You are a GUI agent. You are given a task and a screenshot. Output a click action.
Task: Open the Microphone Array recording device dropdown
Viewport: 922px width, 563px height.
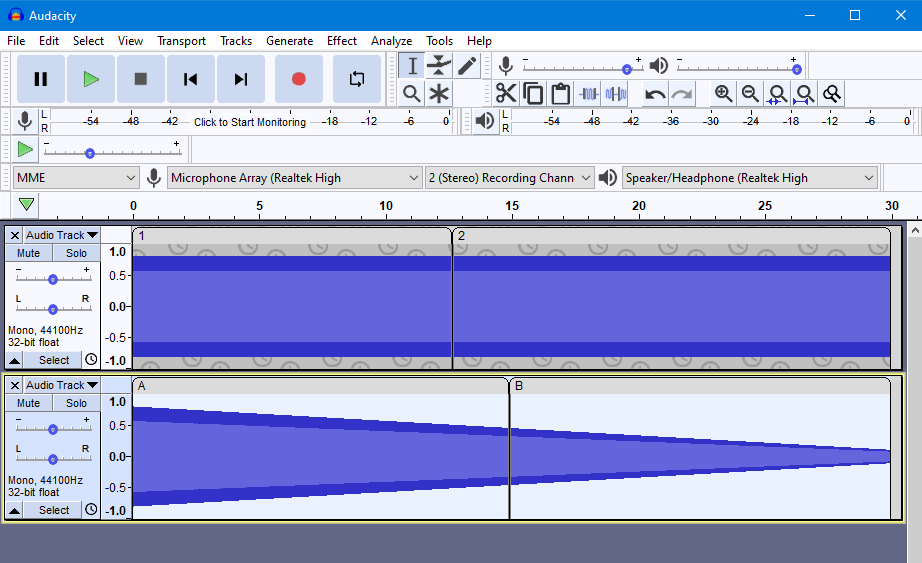click(295, 178)
